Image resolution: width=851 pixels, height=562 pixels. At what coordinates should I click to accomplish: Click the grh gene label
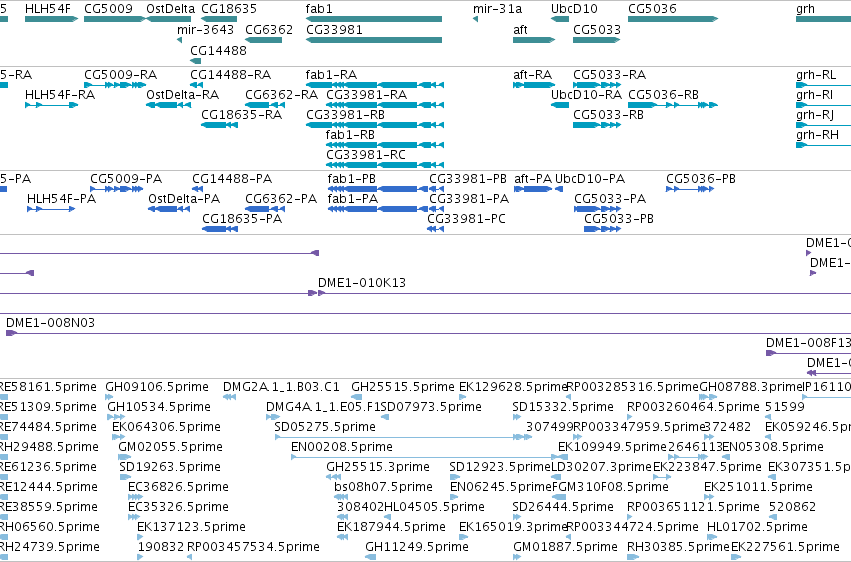pos(805,9)
